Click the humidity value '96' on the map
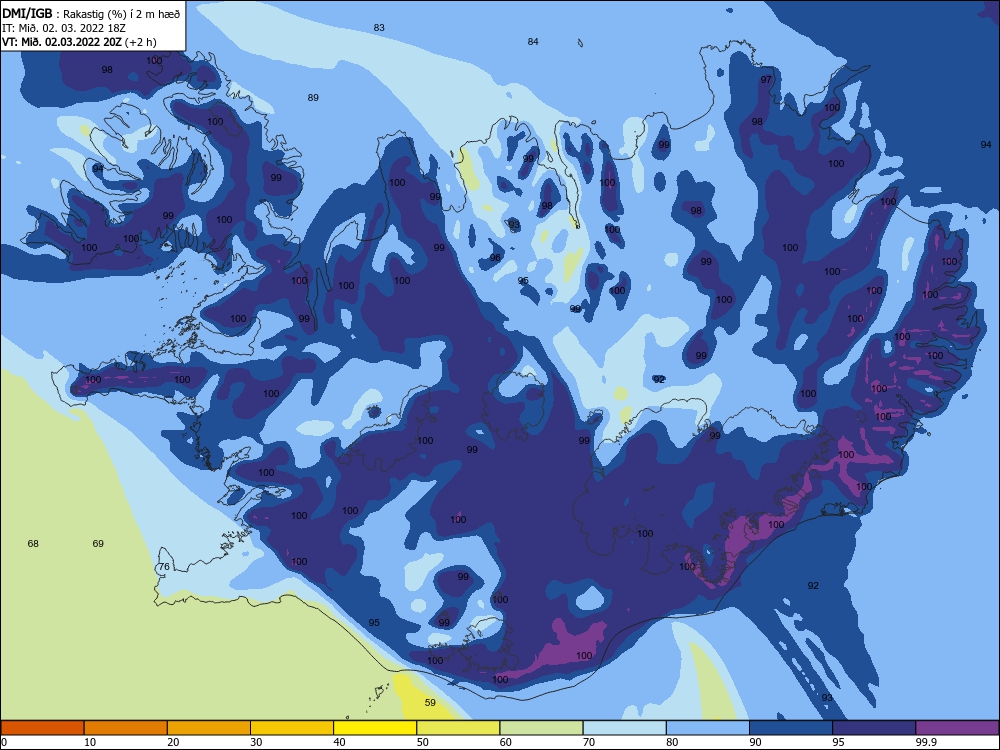The height and width of the screenshot is (750, 1000). coord(495,258)
